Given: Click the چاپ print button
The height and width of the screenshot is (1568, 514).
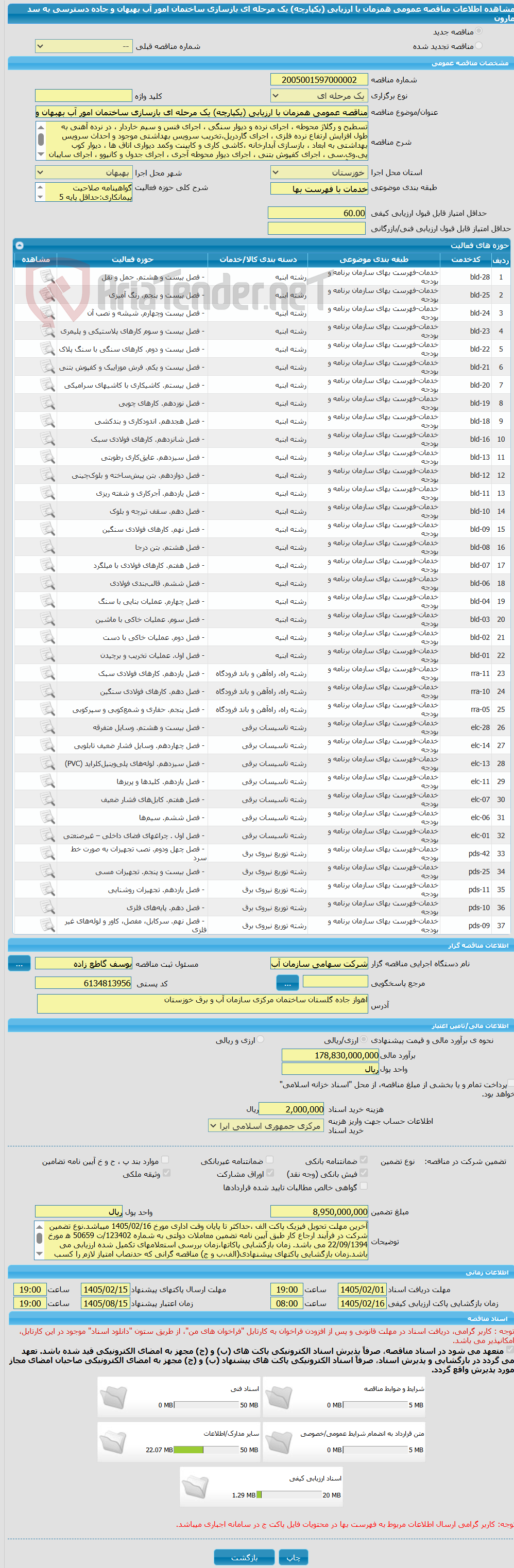Looking at the screenshot, I should pos(293,1557).
